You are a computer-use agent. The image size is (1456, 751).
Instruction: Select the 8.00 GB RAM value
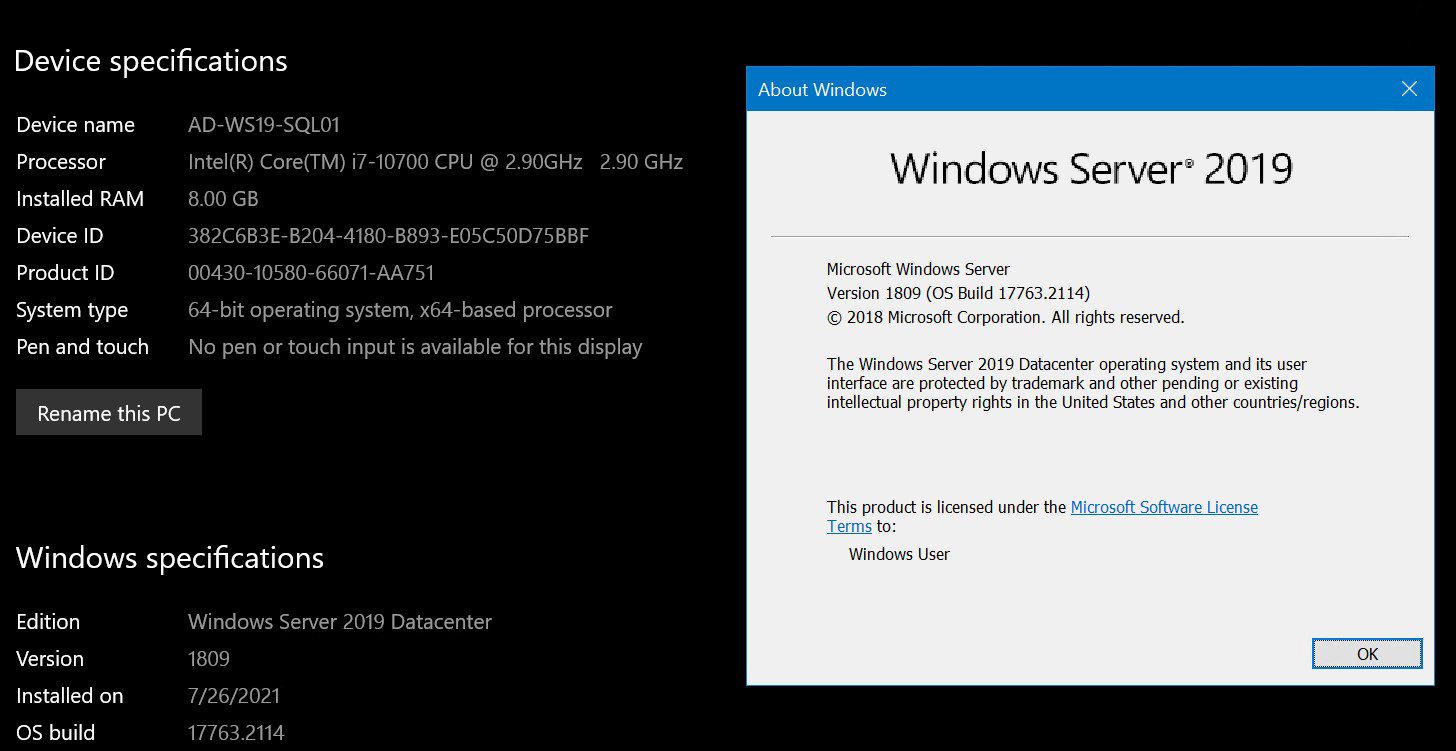223,199
